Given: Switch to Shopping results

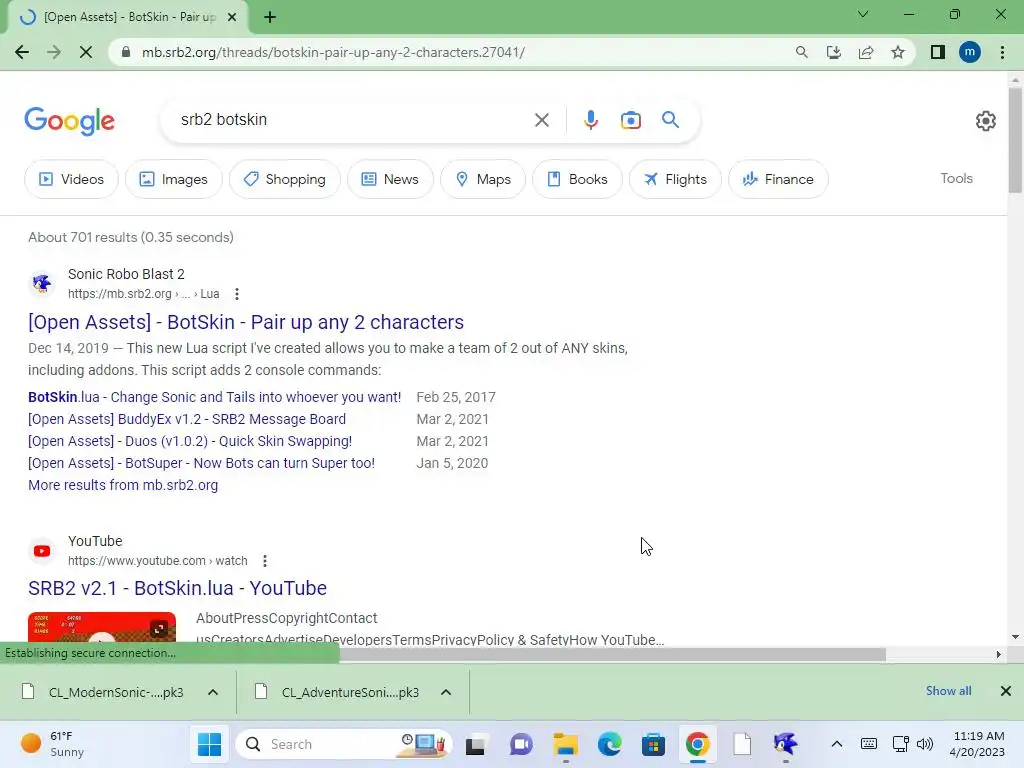Looking at the screenshot, I should pos(284,179).
